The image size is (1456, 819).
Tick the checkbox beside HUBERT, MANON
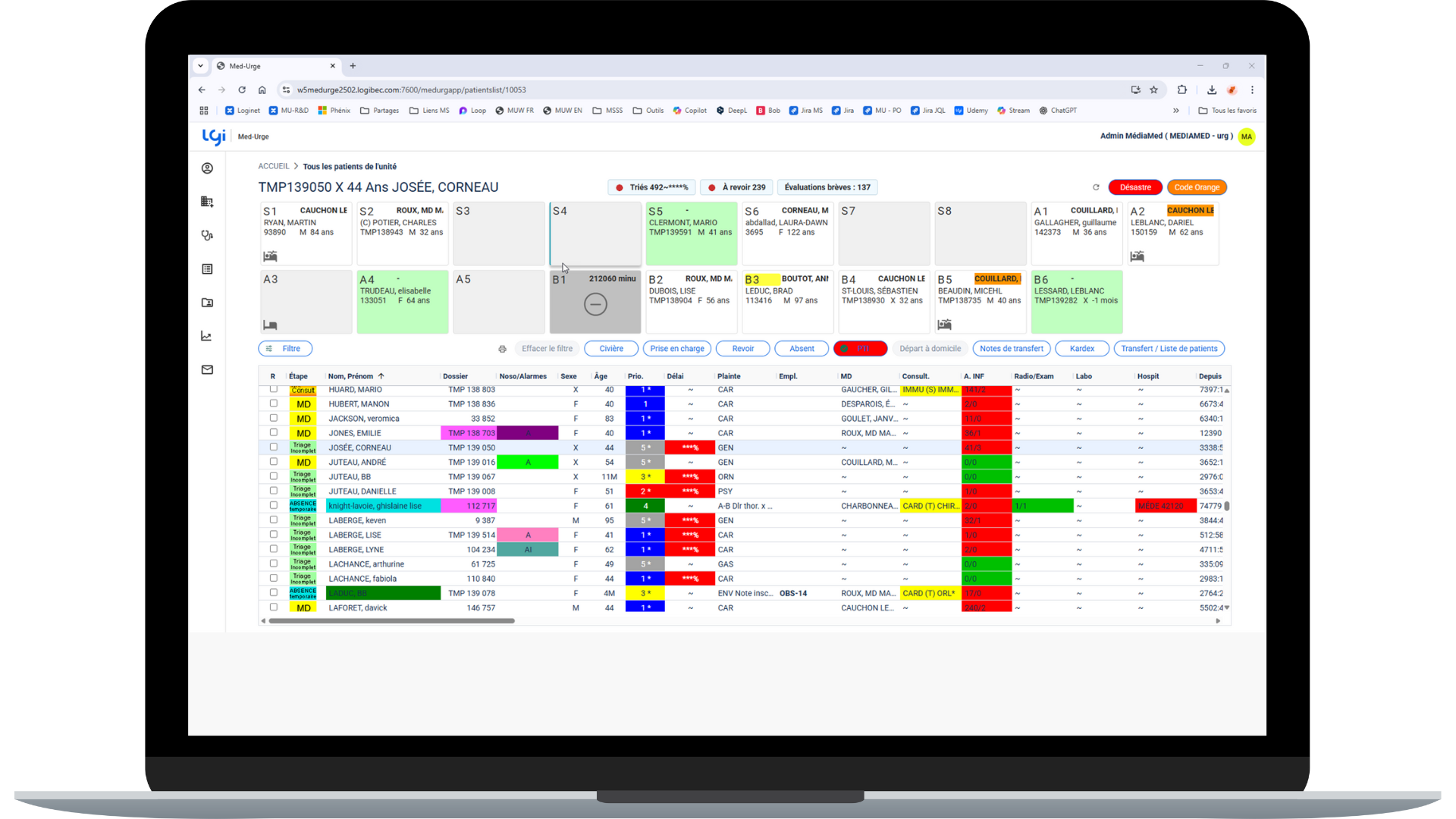tap(274, 403)
